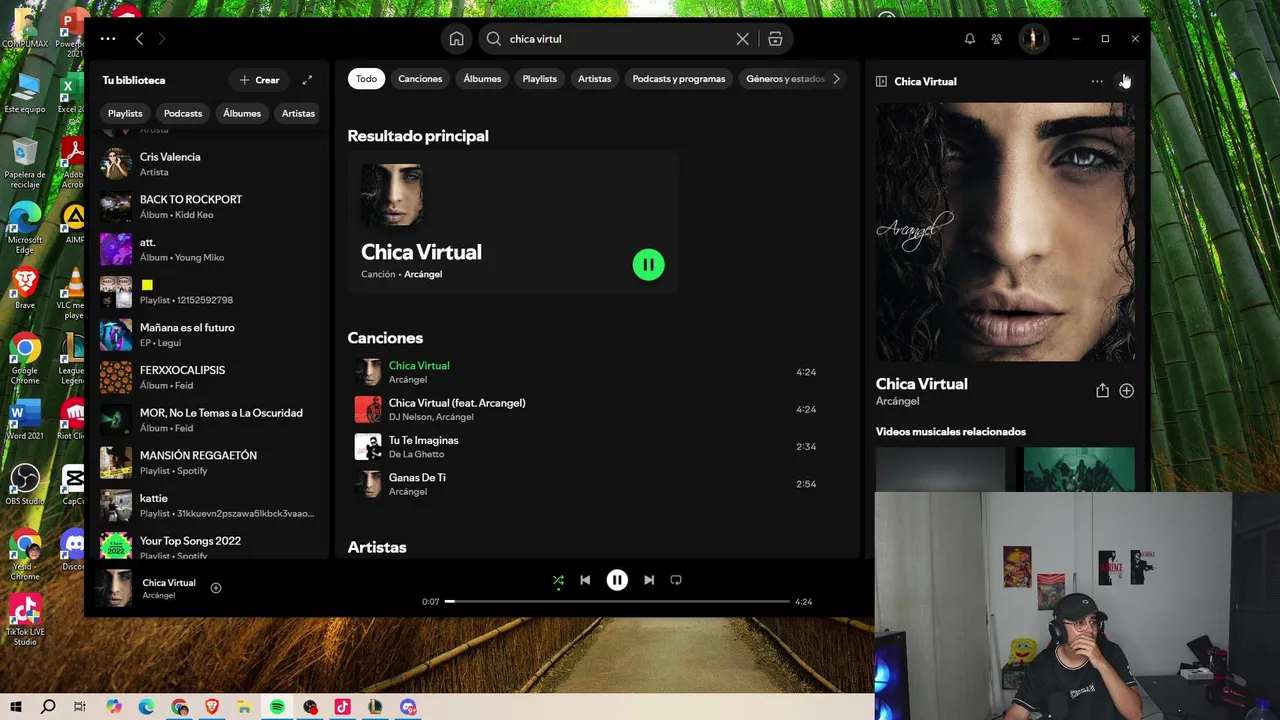The image size is (1280, 720).
Task: Open DJ Nelson, Arcángel artist link
Action: point(431,417)
